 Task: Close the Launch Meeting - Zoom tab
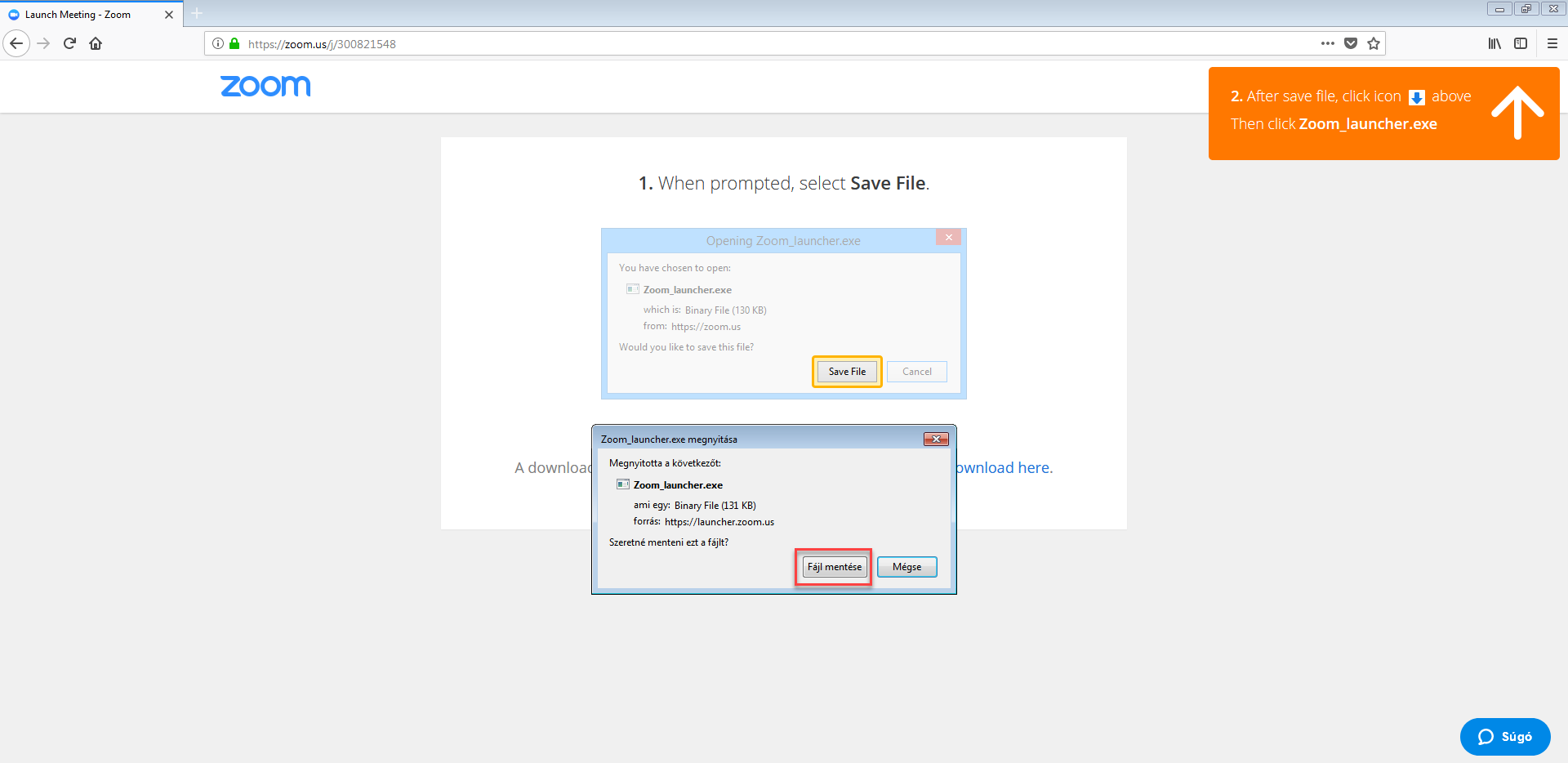pos(169,15)
